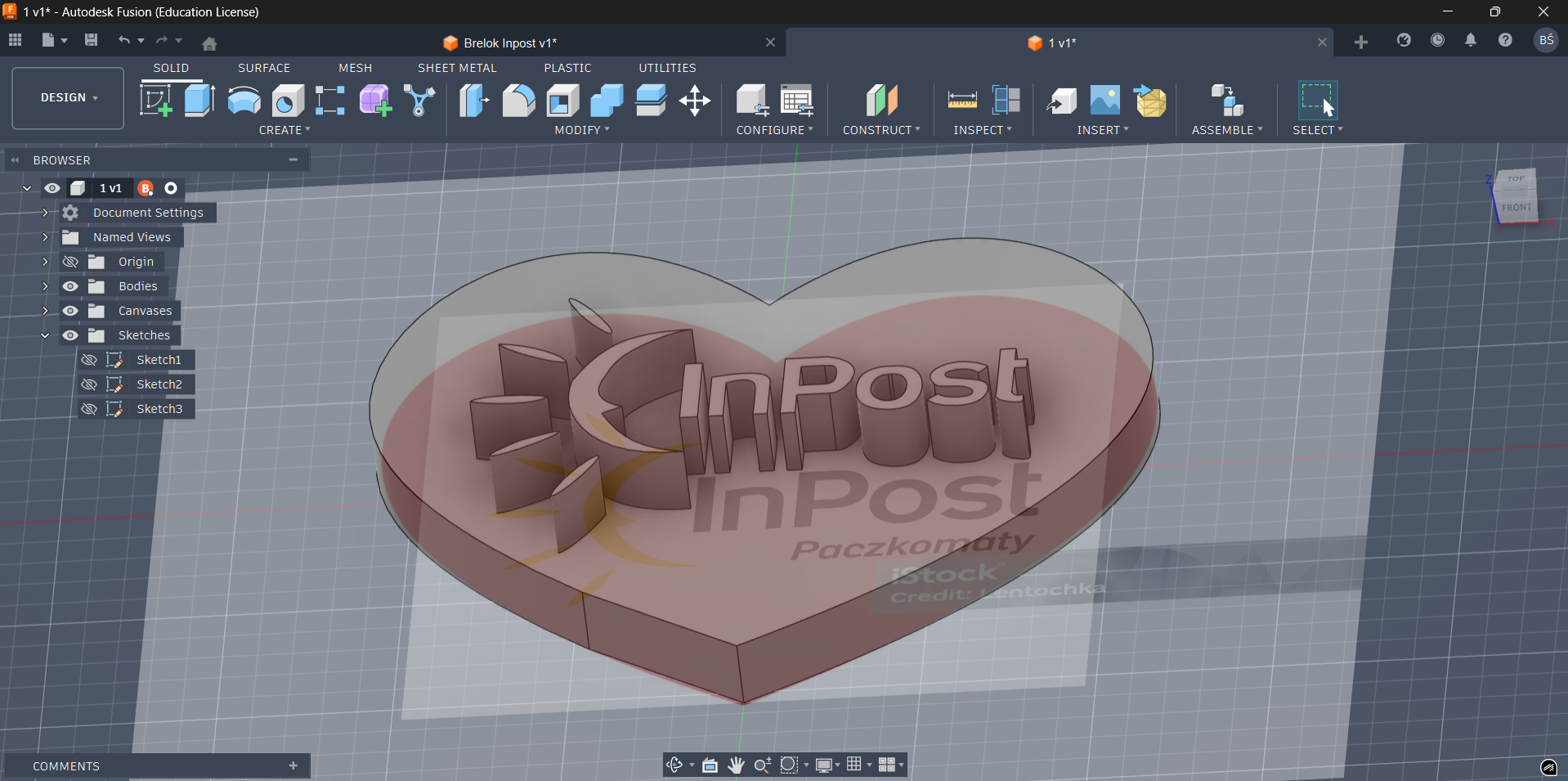This screenshot has height=781, width=1568.
Task: Open the Orbit tool in navigation bar
Action: coord(674,765)
